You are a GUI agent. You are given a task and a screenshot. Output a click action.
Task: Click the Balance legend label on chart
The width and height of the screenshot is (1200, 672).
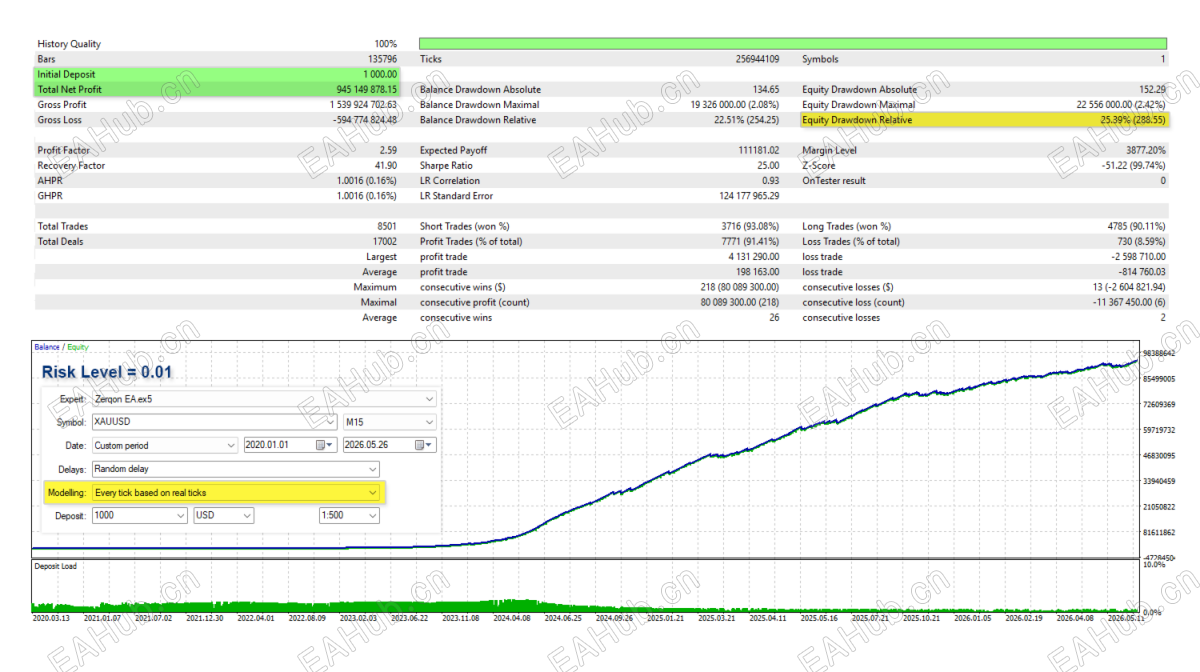point(46,347)
